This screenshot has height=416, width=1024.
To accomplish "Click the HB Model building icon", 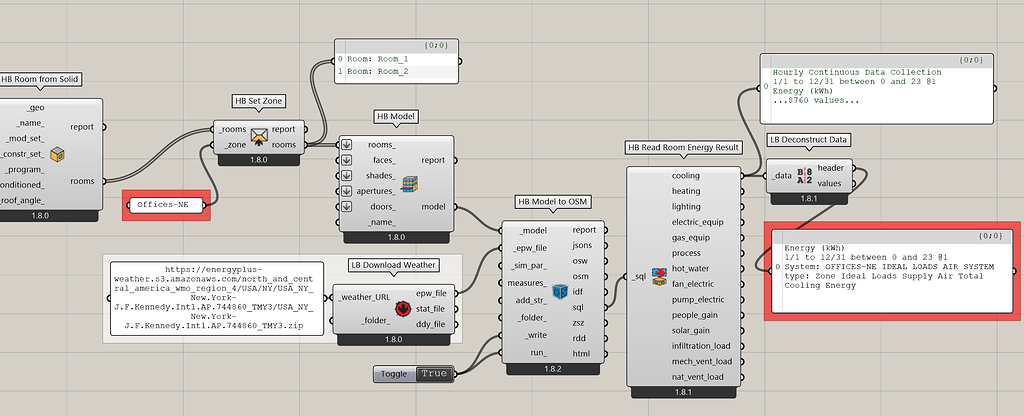I will click(x=409, y=184).
